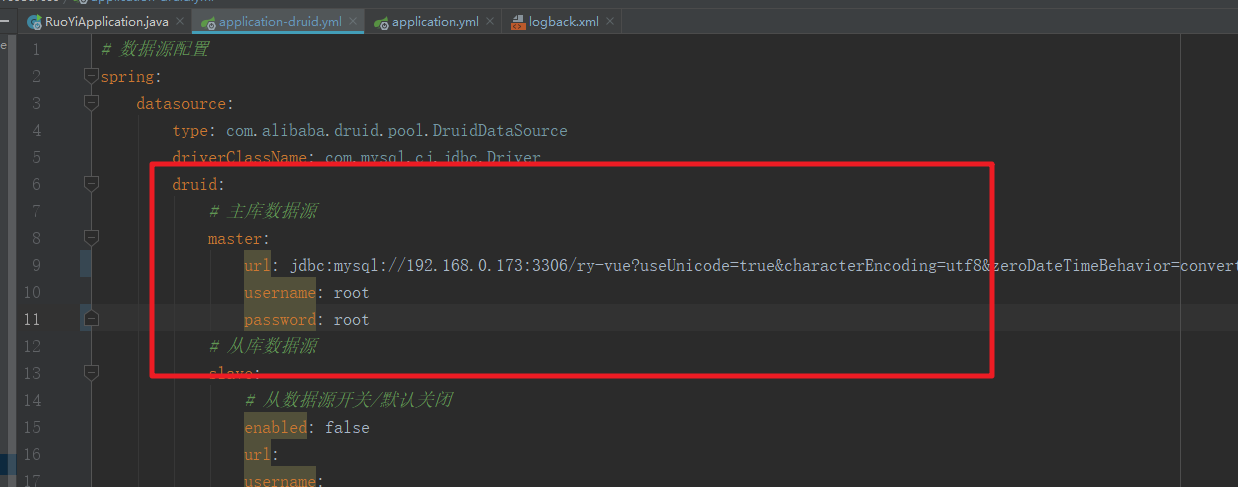Viewport: 1238px width, 487px height.
Task: Close the application-druid.yml tab
Action: (x=352, y=21)
